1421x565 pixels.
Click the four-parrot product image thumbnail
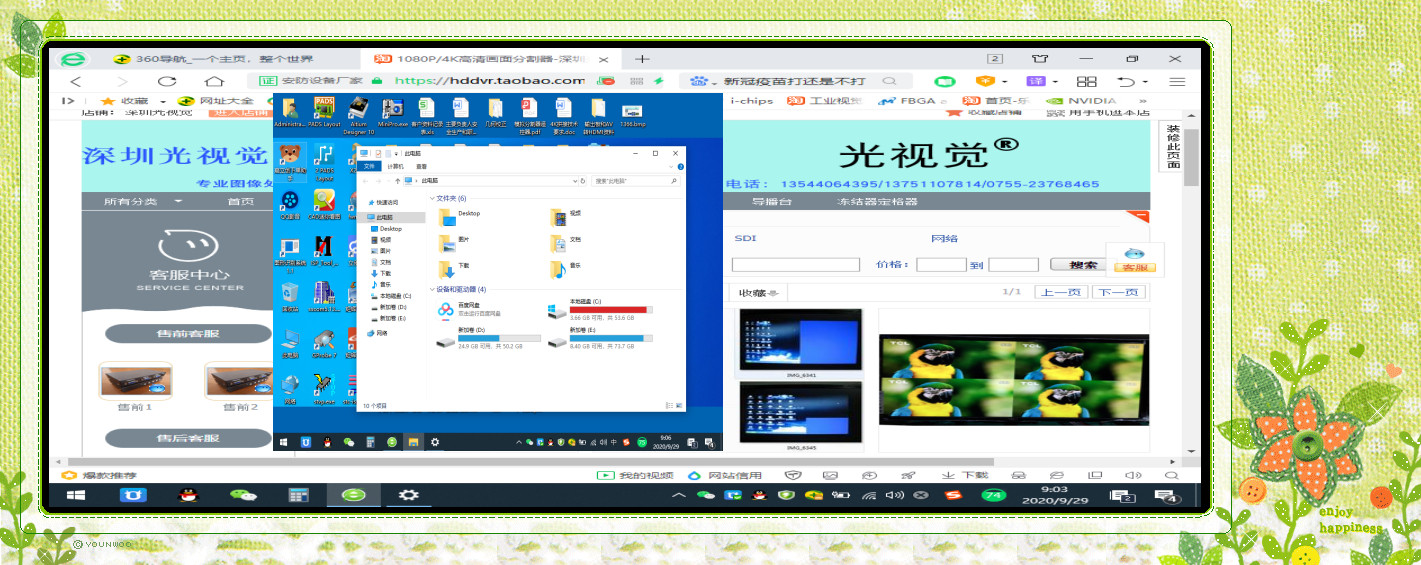1014,380
